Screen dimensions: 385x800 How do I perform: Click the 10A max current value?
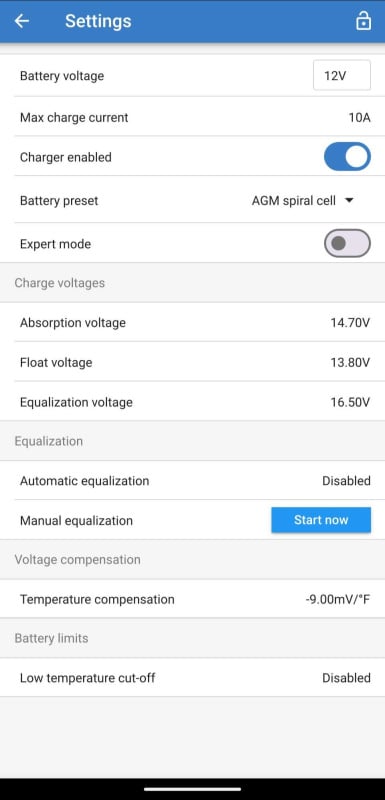pos(360,117)
